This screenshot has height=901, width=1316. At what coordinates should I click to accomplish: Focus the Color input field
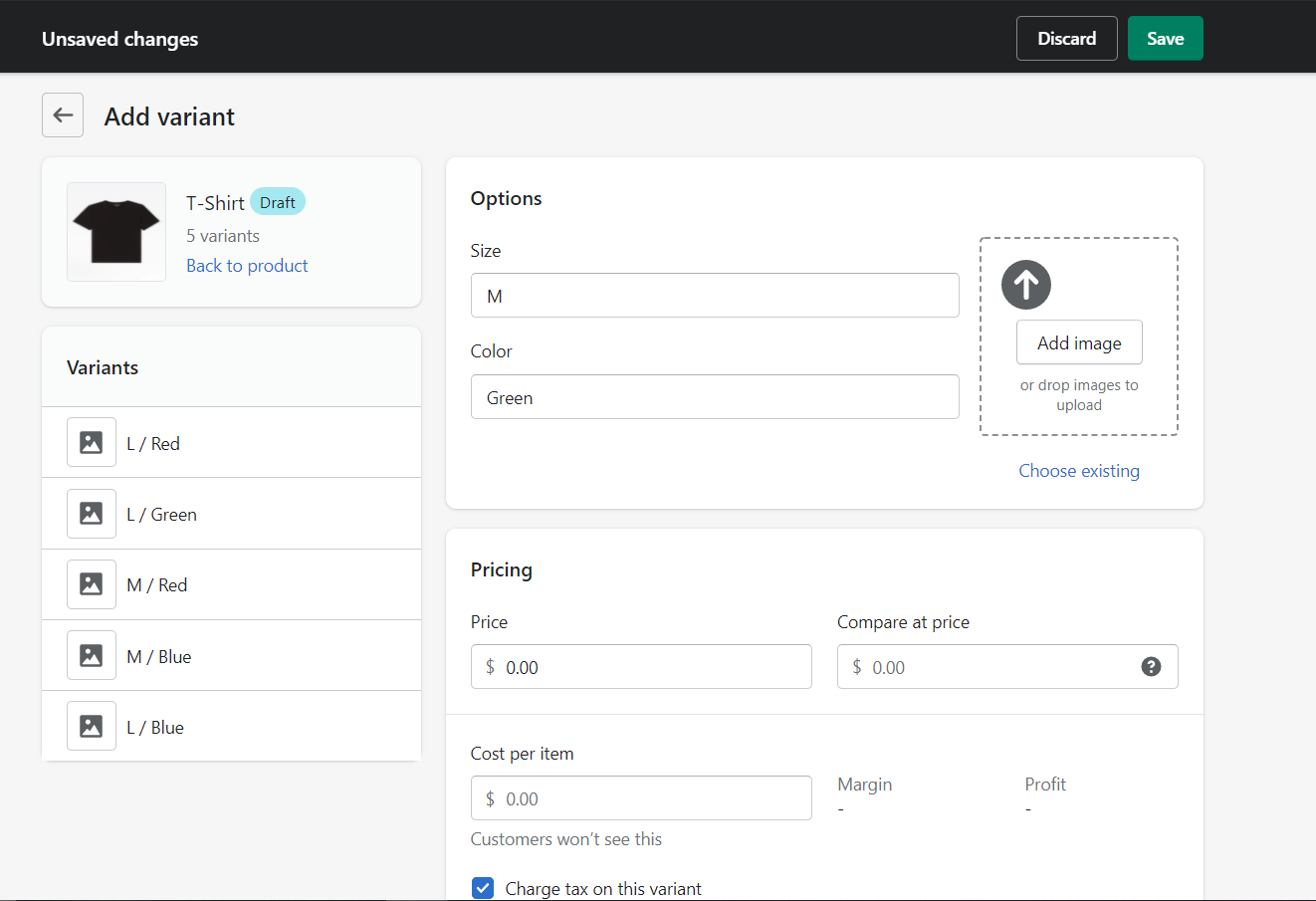point(715,397)
